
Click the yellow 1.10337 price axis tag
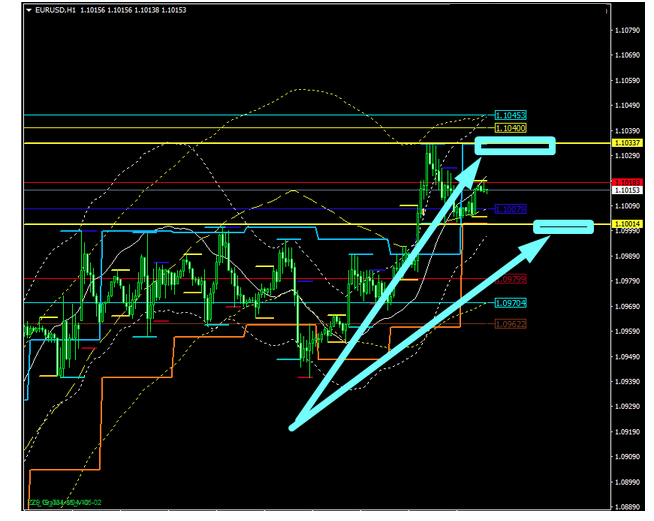[628, 143]
